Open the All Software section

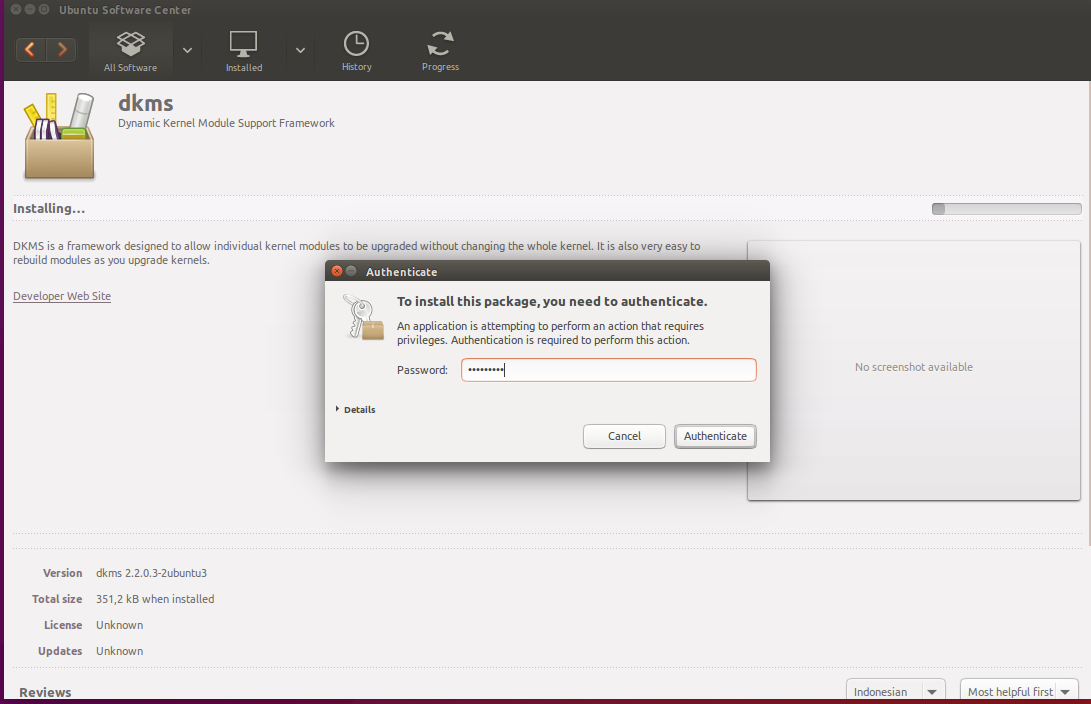point(130,51)
